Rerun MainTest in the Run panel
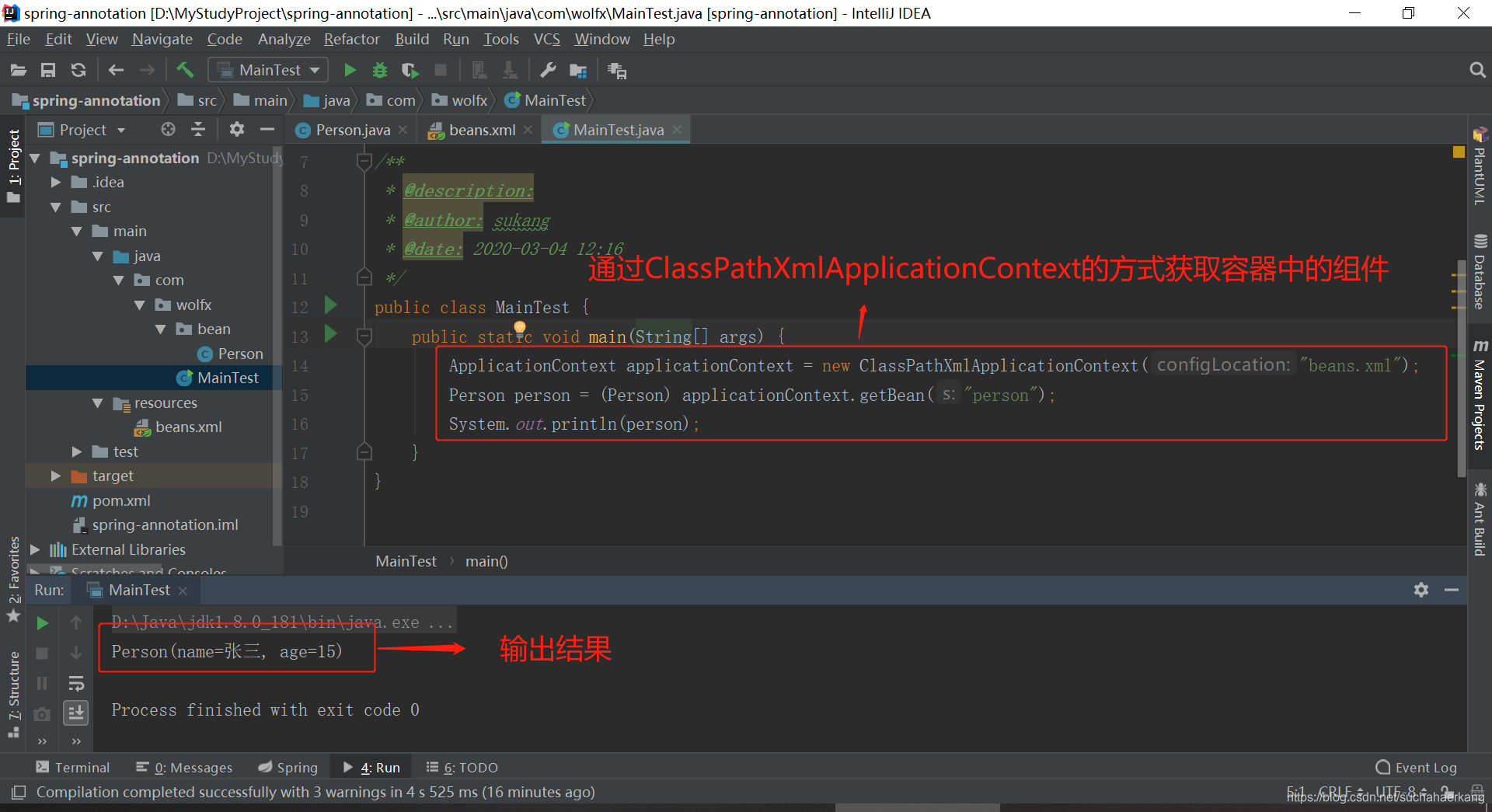Image resolution: width=1492 pixels, height=812 pixels. pos(43,623)
